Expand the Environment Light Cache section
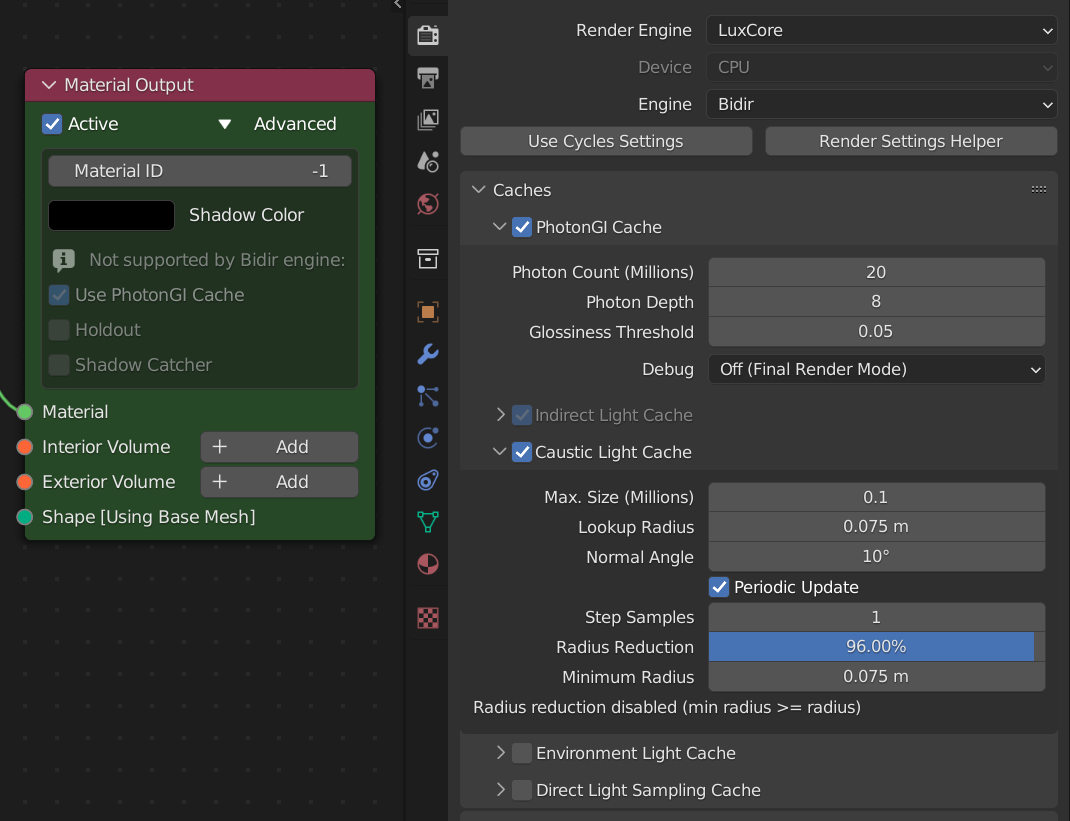 [500, 753]
